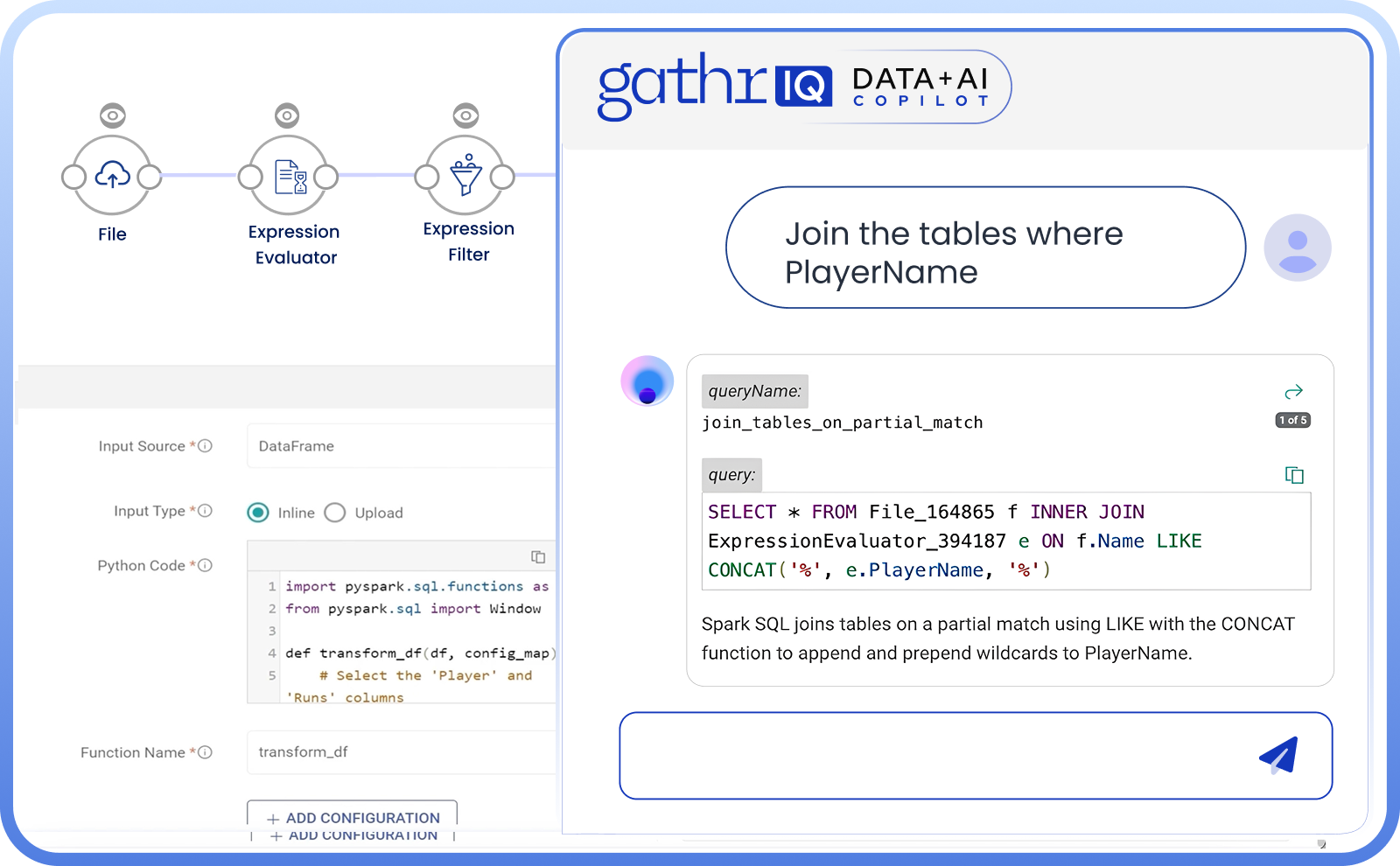Toggle preview eye above File node
This screenshot has width=1400, height=866.
pyautogui.click(x=113, y=115)
